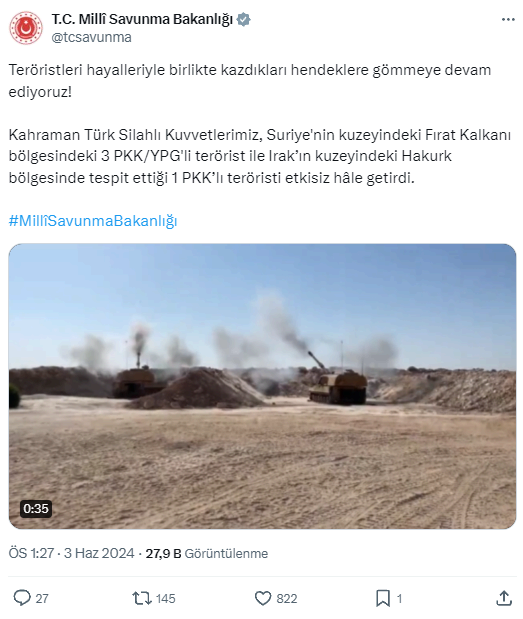
Task: Click the 27 replies count
Action: point(42,598)
